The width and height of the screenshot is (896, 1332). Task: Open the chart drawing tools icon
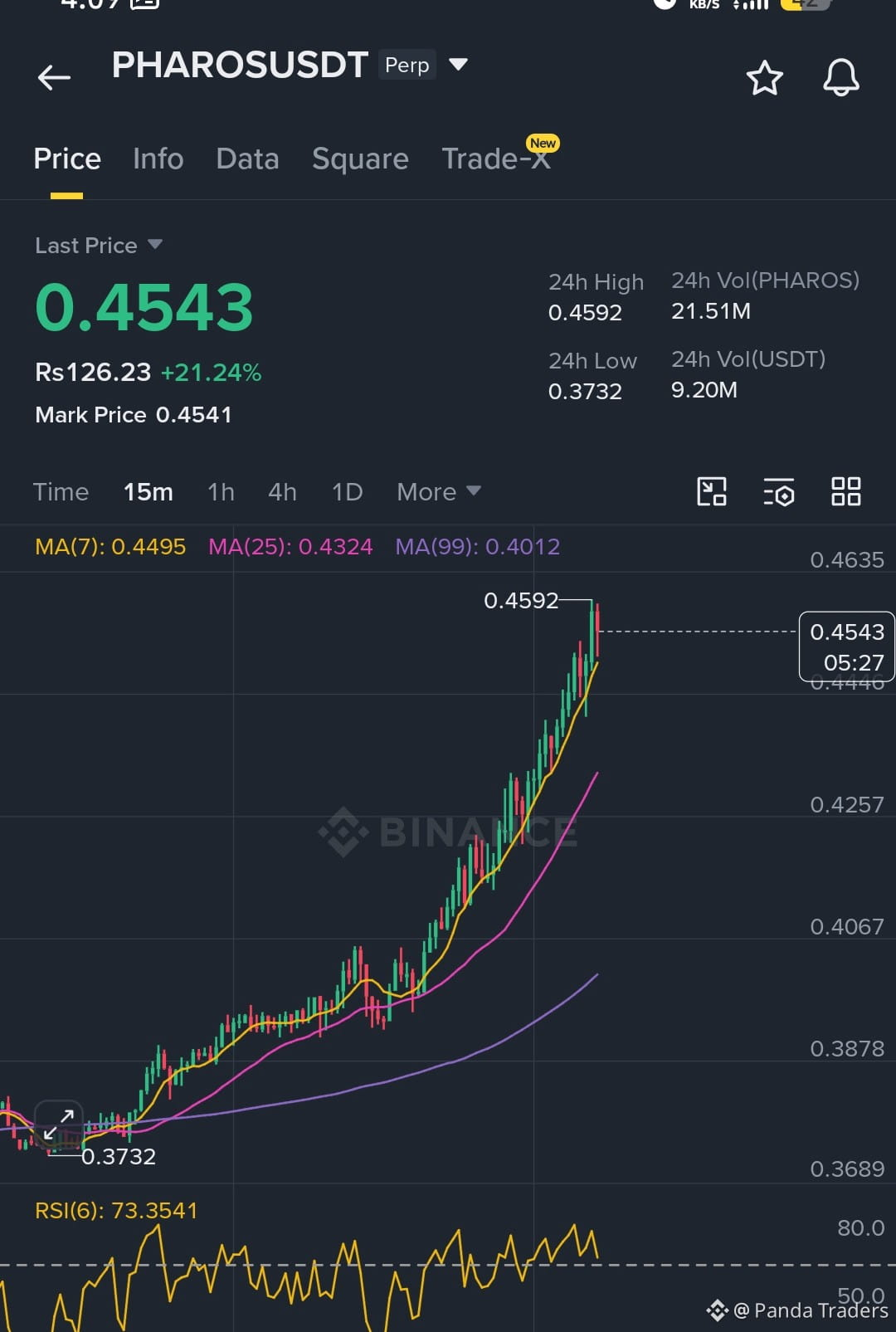tap(712, 491)
